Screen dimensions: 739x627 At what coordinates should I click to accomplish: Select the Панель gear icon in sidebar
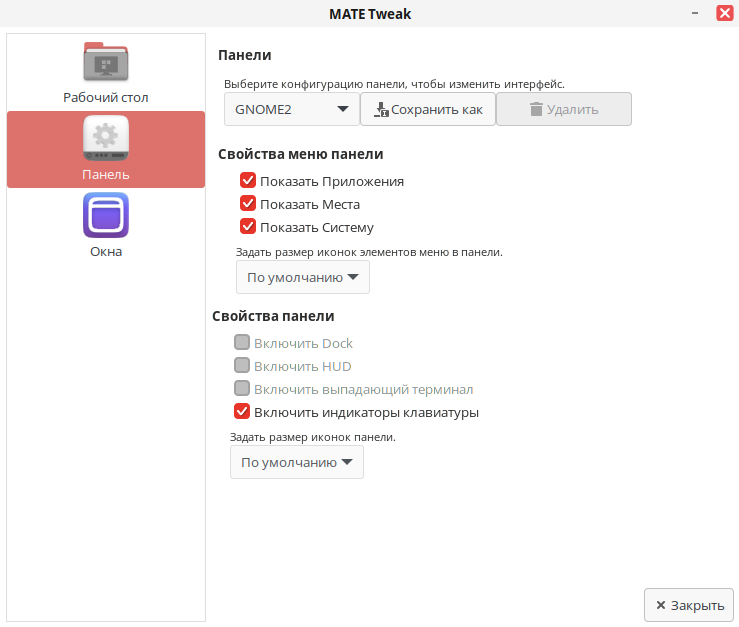pos(106,139)
